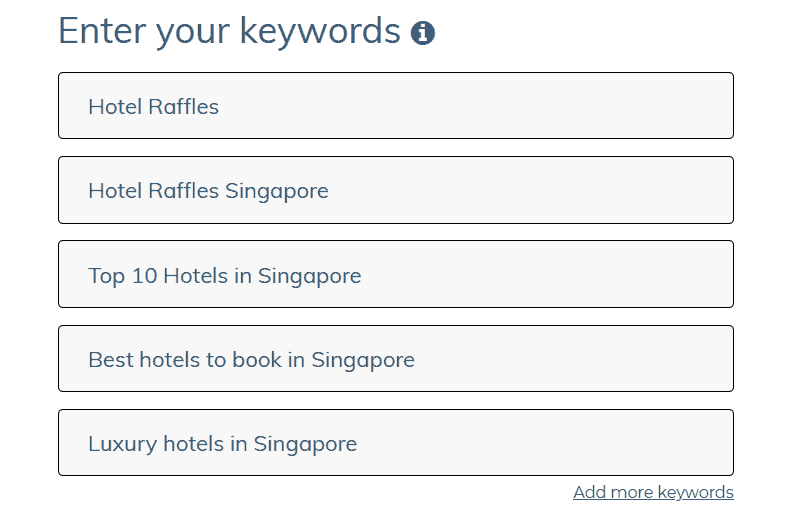Viewport: 807px width, 519px height.
Task: Open the "Add more keywords" link
Action: pyautogui.click(x=653, y=492)
